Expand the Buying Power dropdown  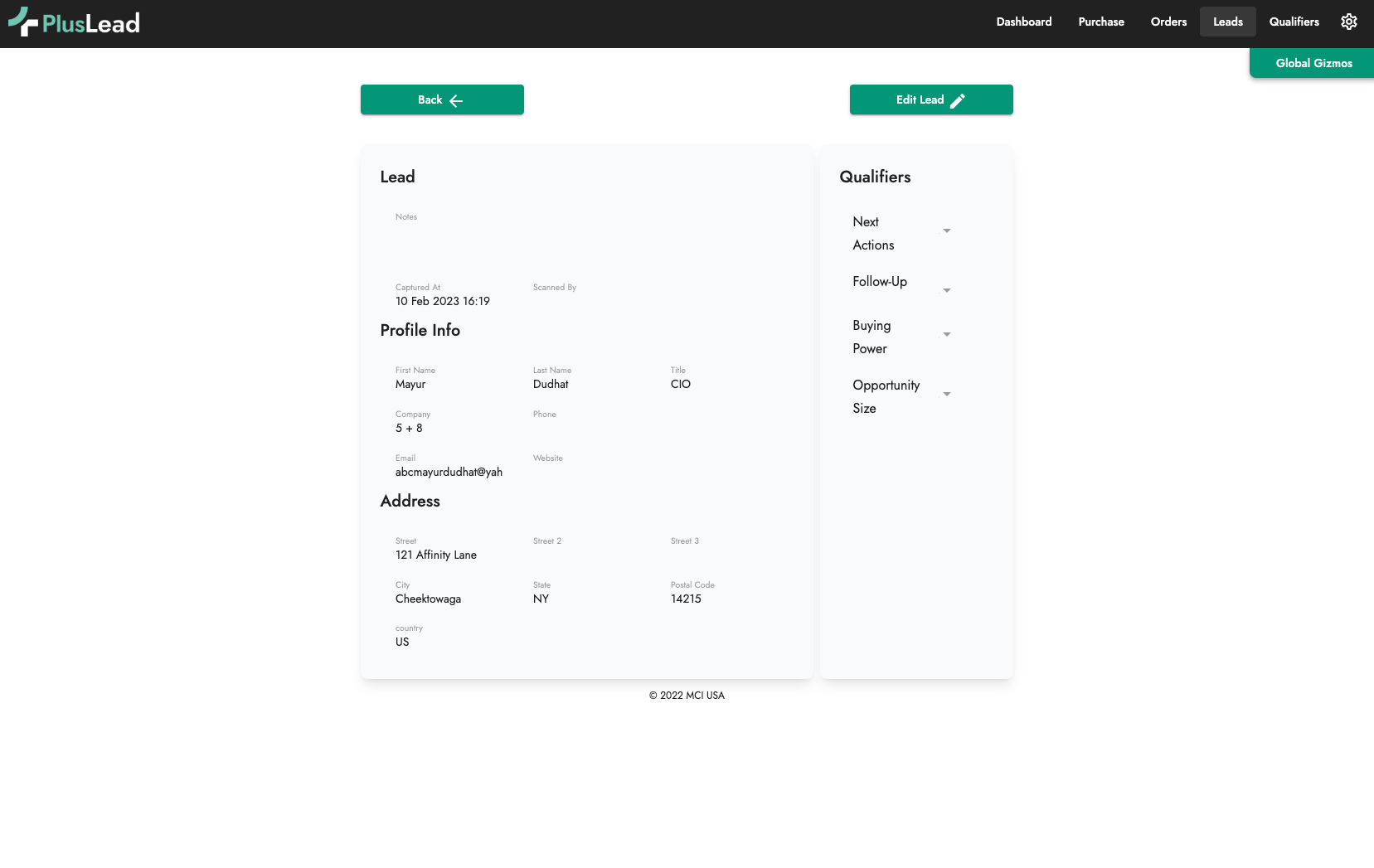pos(946,335)
